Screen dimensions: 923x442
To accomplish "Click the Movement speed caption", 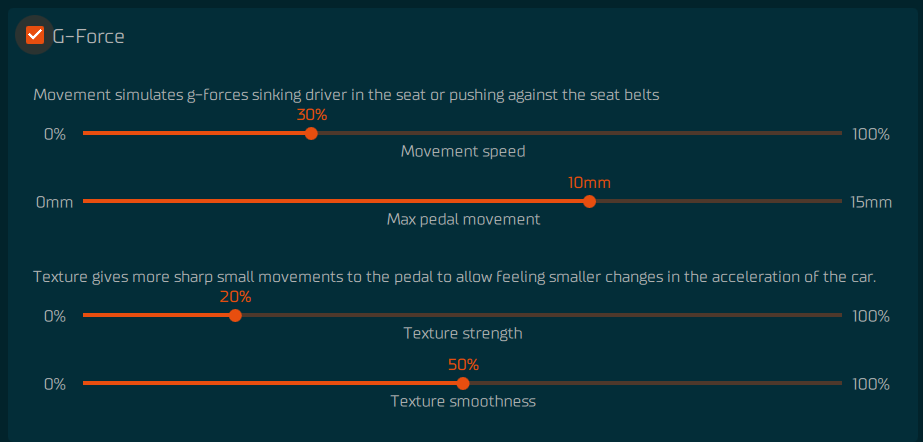I will 463,152.
